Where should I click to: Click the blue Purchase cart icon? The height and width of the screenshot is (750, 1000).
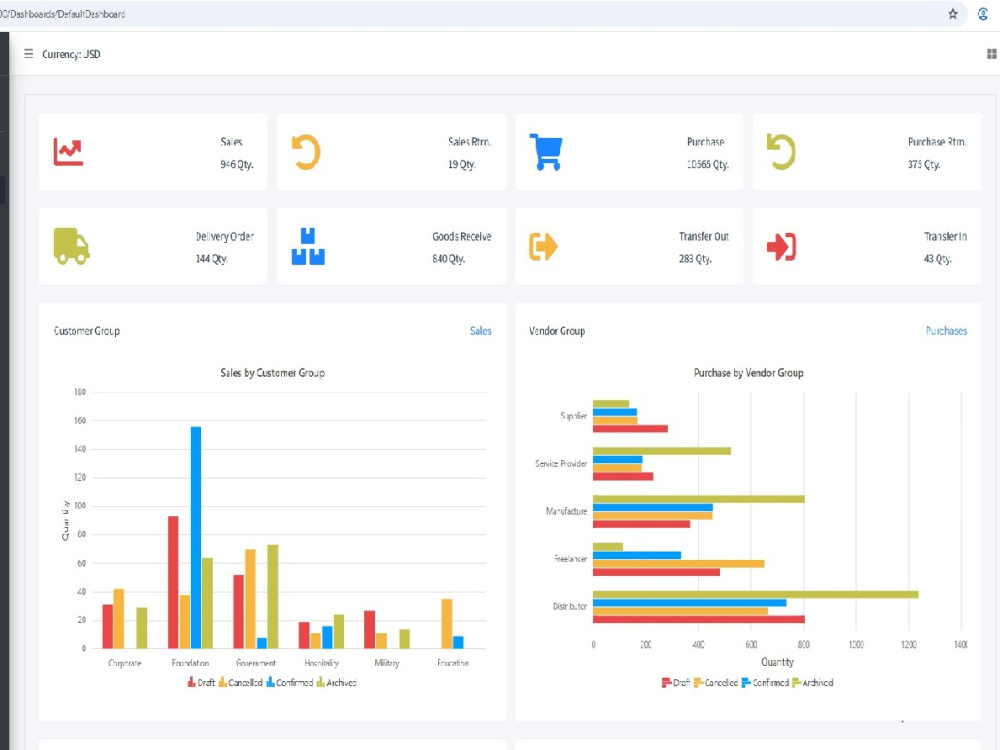[546, 152]
